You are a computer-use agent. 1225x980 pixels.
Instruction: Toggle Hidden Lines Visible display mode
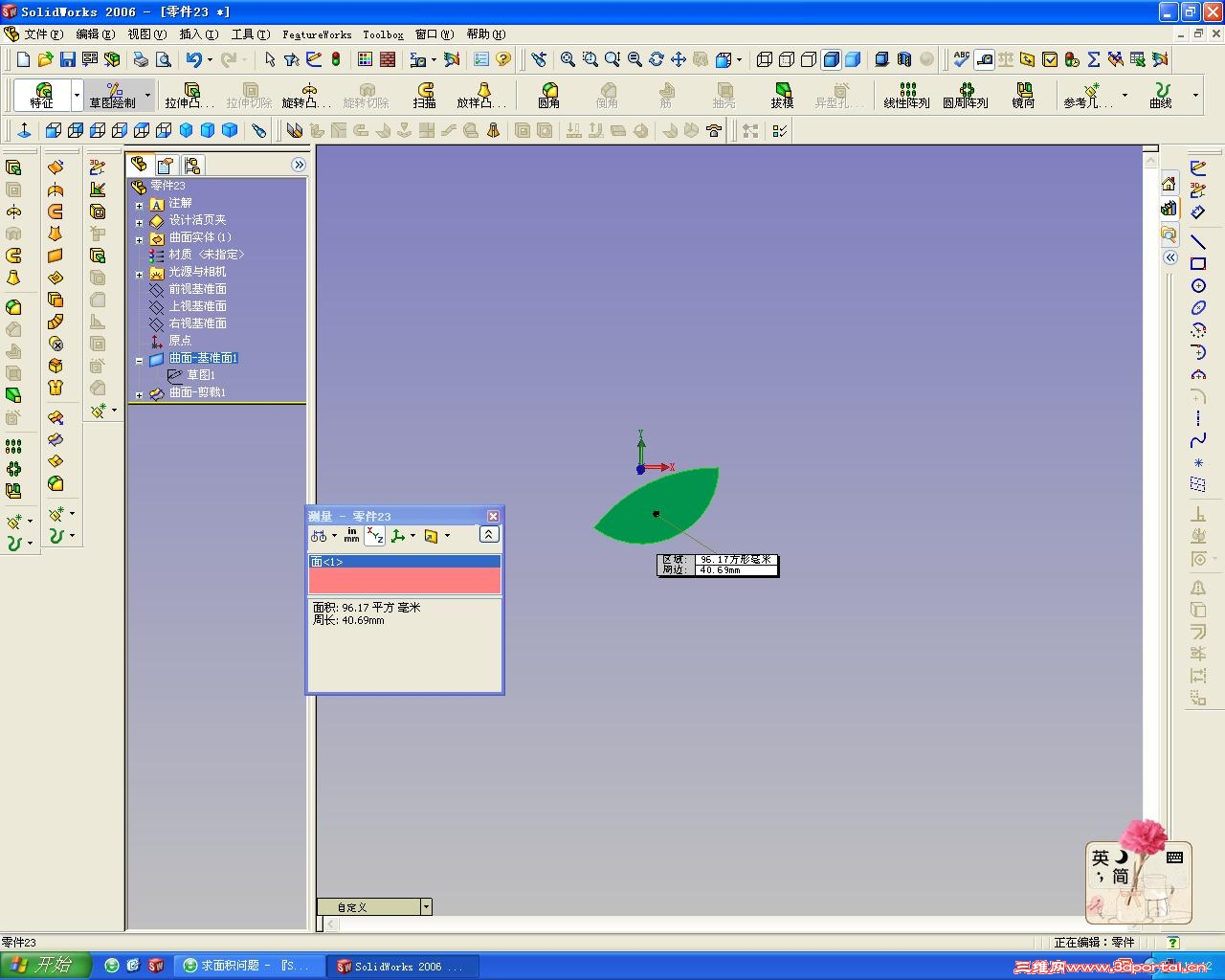coord(787,59)
